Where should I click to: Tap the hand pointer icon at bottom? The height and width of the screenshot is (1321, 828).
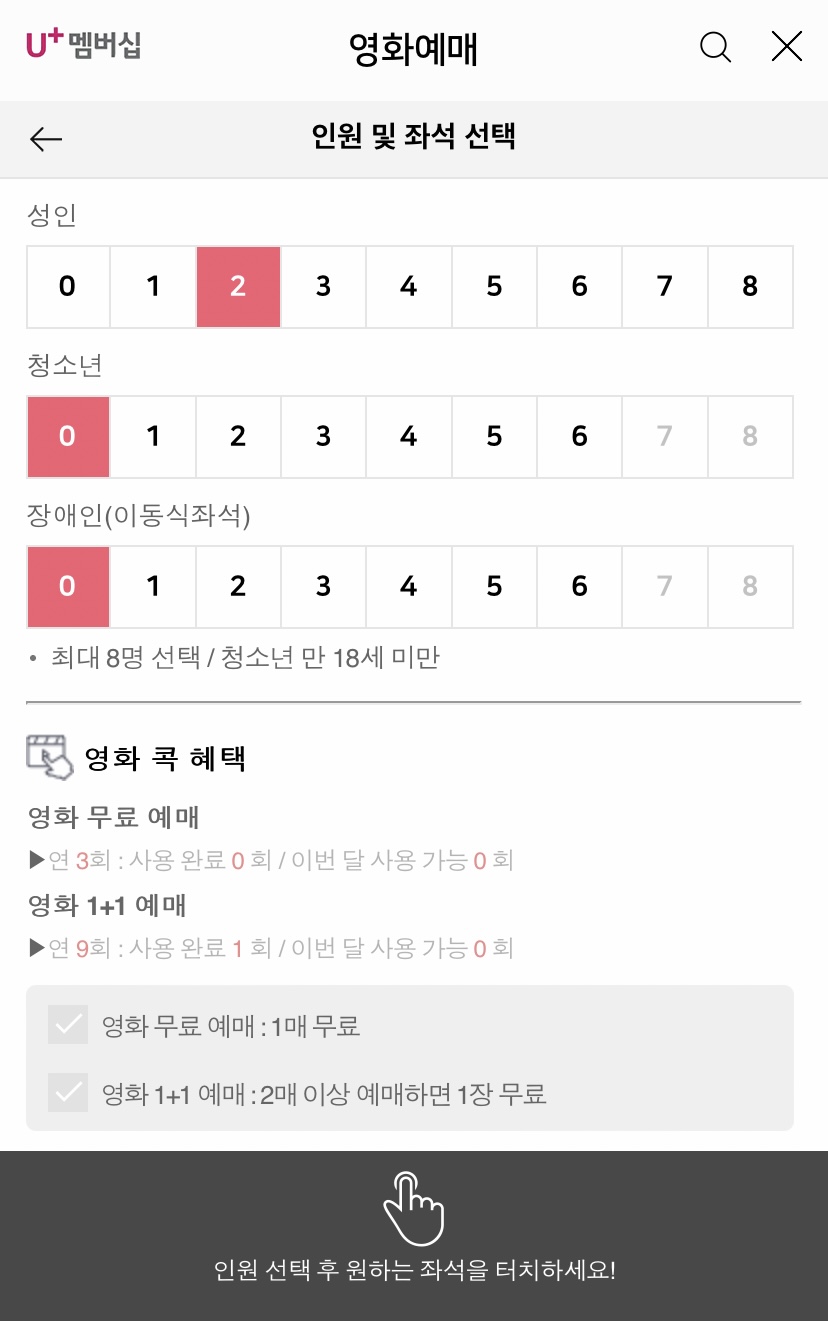pyautogui.click(x=413, y=1210)
